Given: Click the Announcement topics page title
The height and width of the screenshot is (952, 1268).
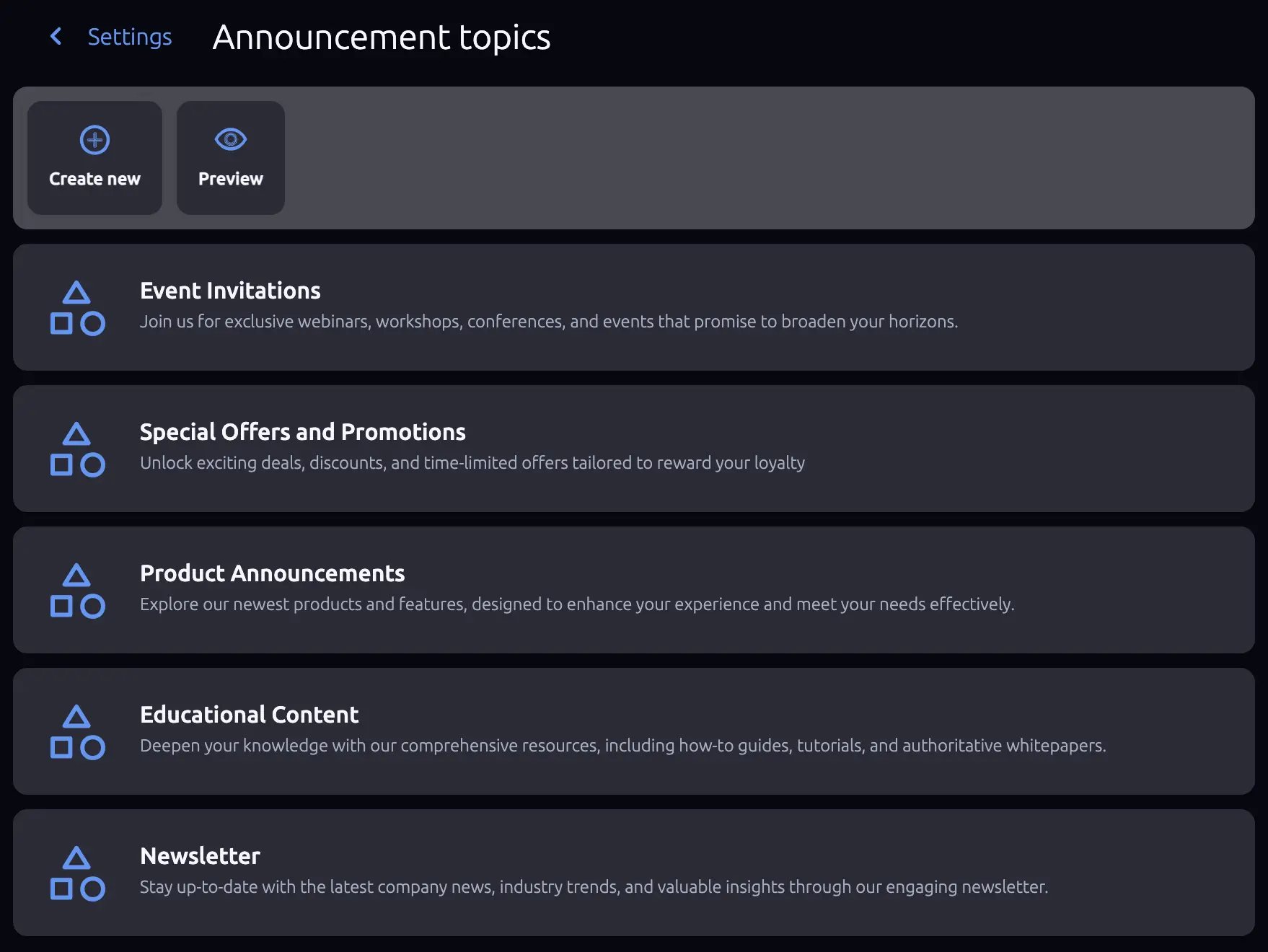Looking at the screenshot, I should tap(381, 38).
